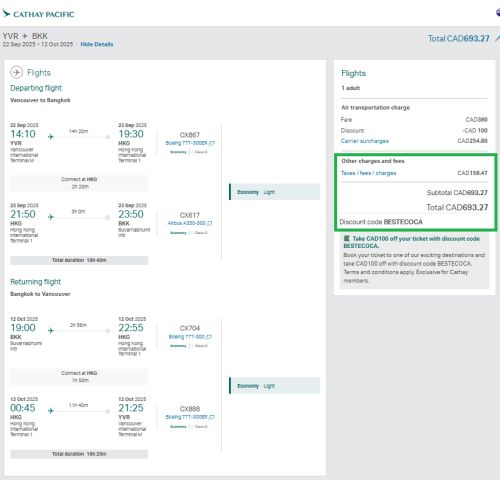Open the aircraft details icon beside CX617's Airbus A330-300
The width and height of the screenshot is (500, 480).
coord(210,223)
